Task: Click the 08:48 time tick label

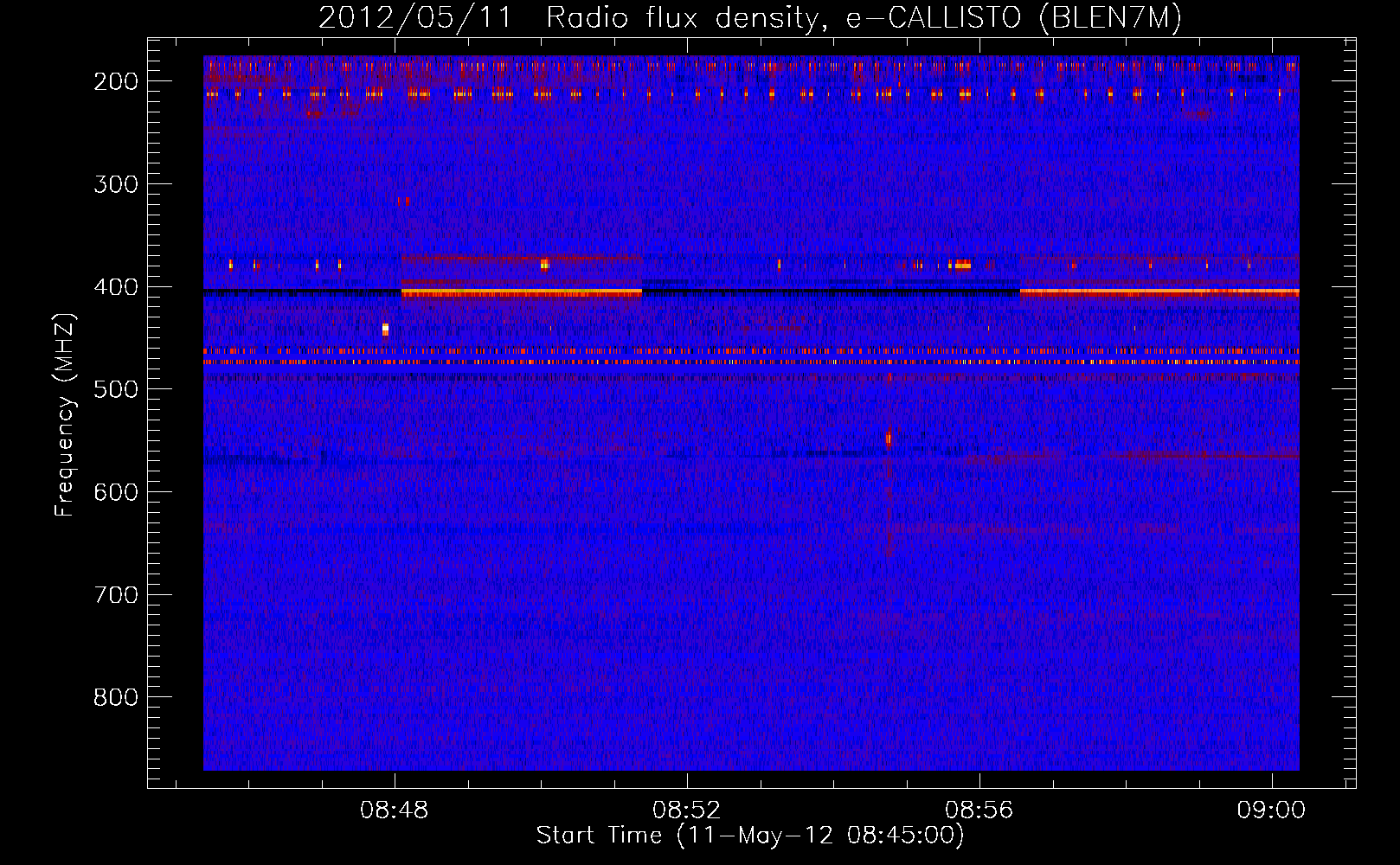Action: pos(395,811)
